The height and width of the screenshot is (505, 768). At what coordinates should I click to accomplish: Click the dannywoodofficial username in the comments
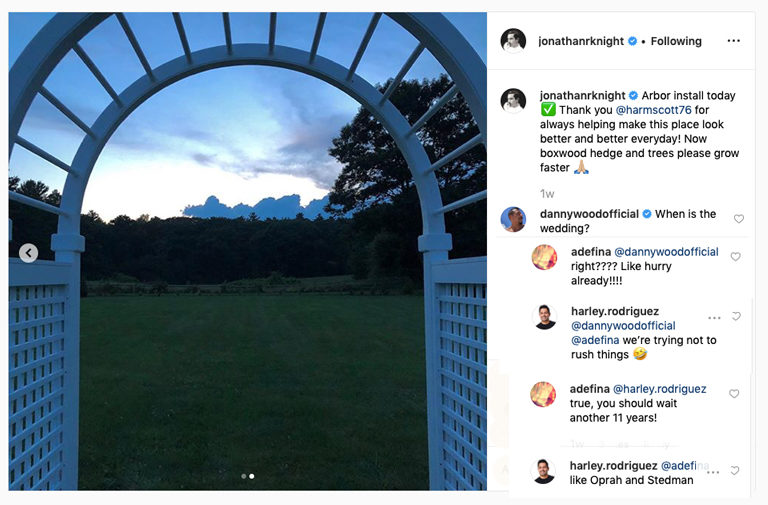[589, 214]
